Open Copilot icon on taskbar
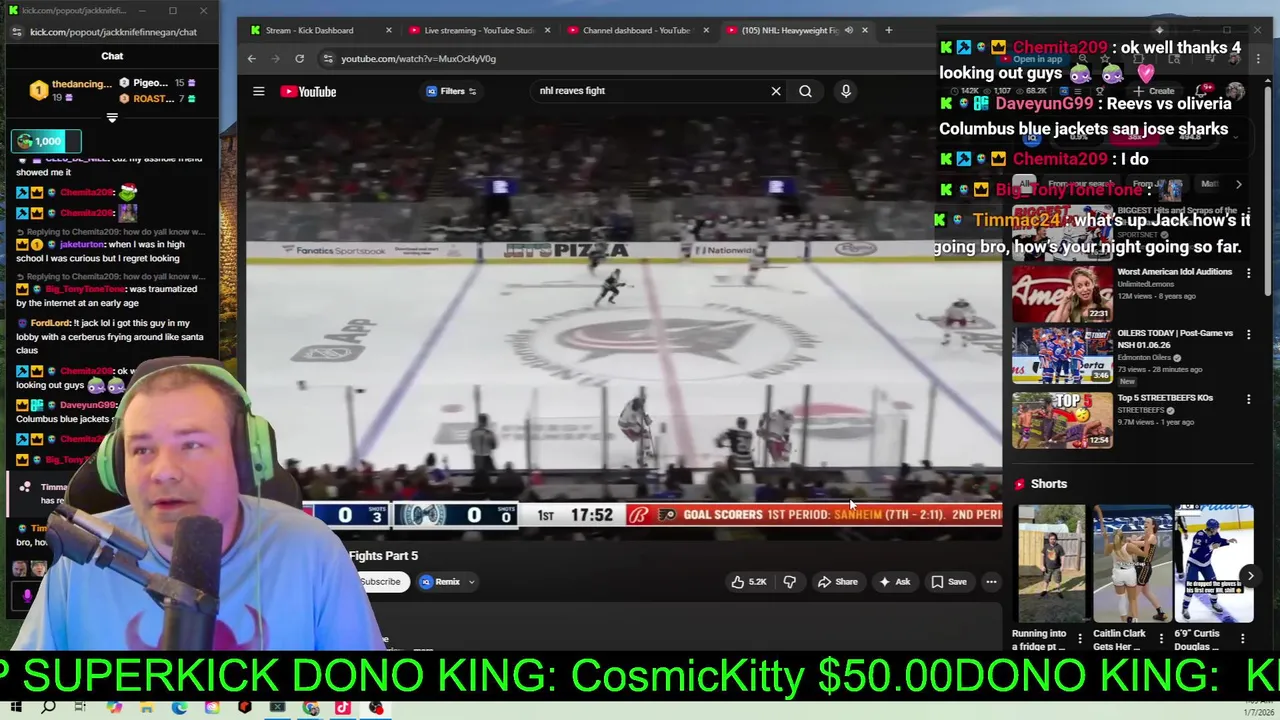This screenshot has width=1280, height=720. [114, 708]
